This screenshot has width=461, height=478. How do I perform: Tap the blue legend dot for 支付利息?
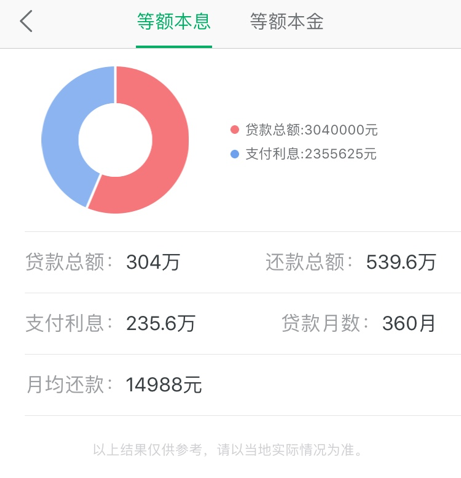tap(235, 154)
